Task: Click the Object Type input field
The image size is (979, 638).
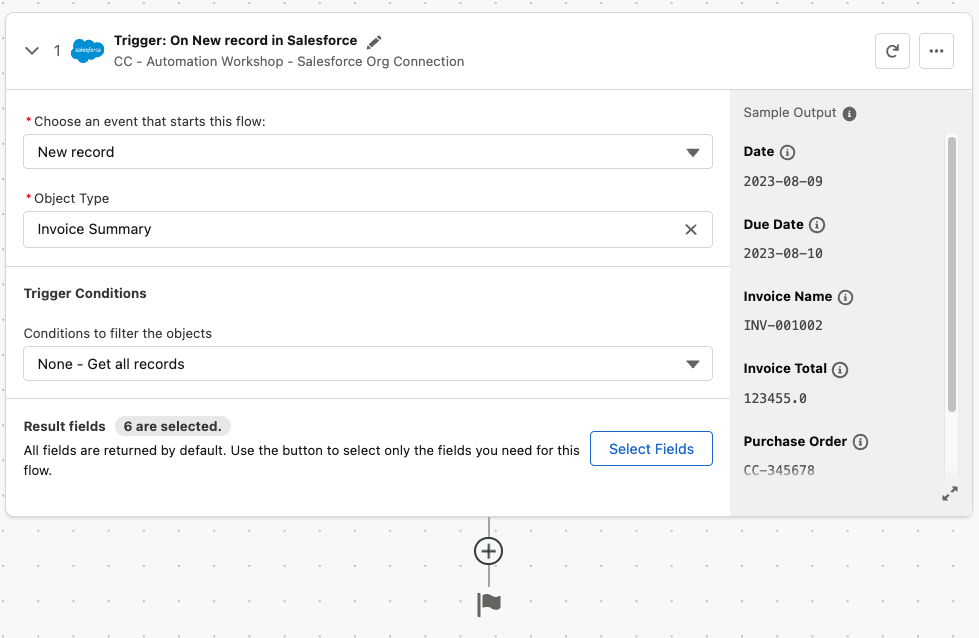Action: tap(350, 229)
